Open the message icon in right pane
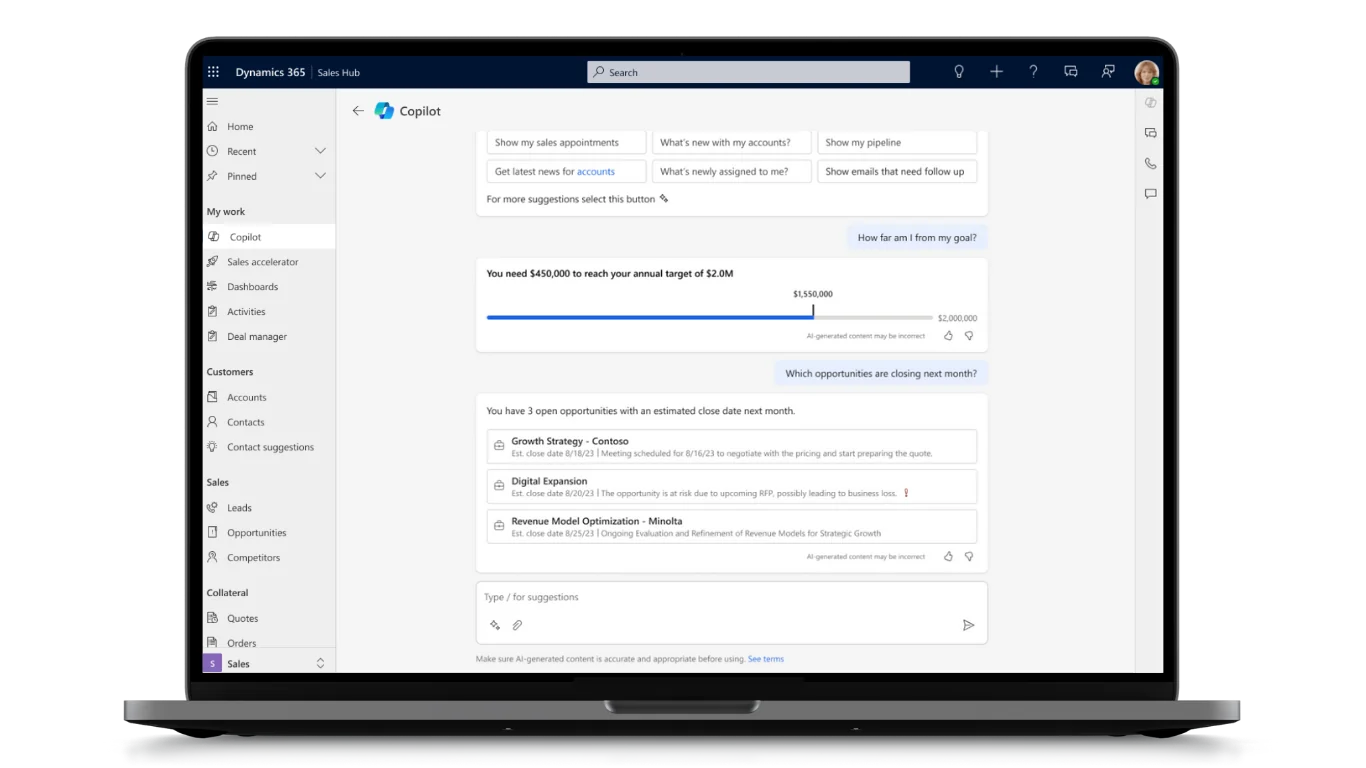Viewport: 1366px width, 768px height. tap(1151, 133)
